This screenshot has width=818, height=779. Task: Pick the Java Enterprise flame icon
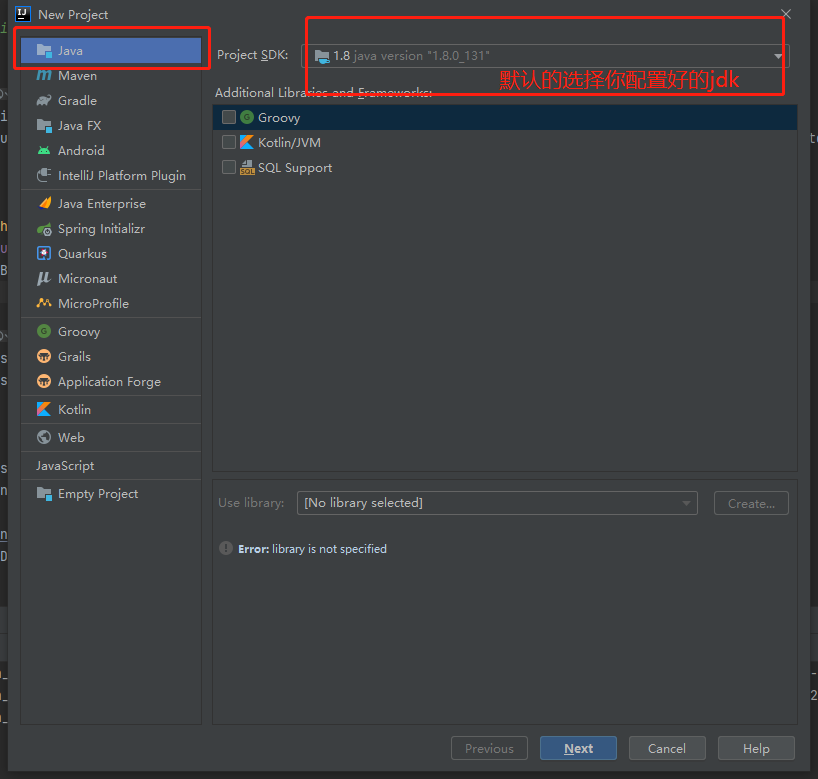click(x=45, y=203)
